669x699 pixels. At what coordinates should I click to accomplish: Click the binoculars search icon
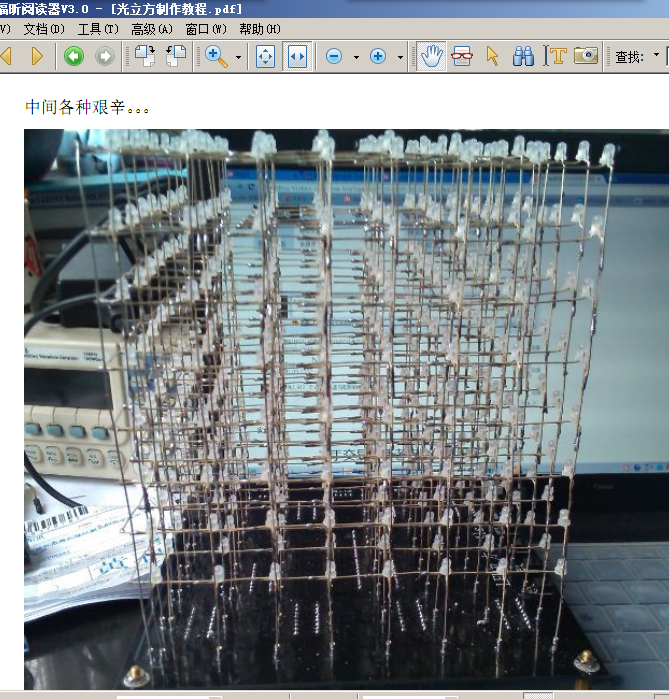[x=523, y=57]
